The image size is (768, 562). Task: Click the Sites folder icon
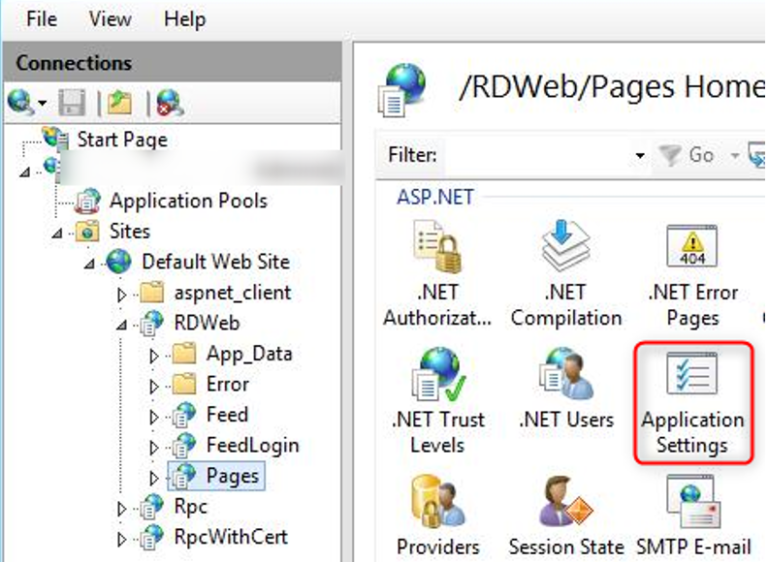[x=88, y=231]
